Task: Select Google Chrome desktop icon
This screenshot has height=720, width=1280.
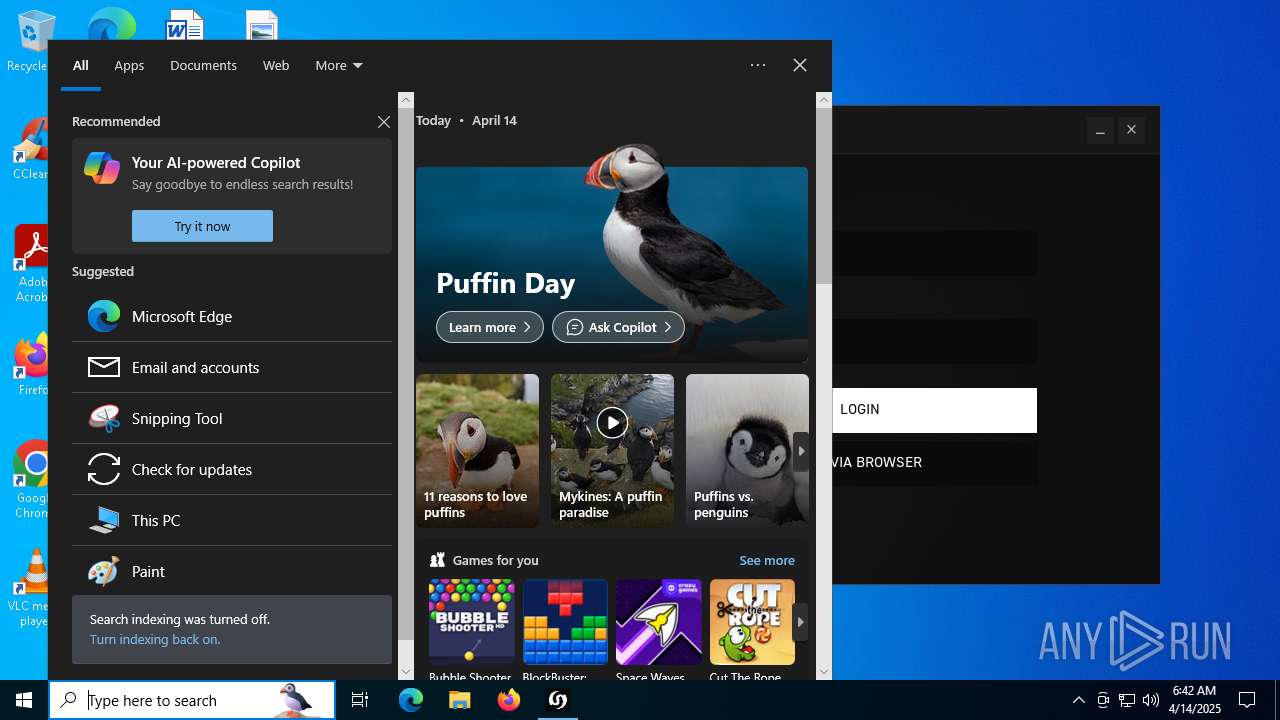Action: click(32, 480)
